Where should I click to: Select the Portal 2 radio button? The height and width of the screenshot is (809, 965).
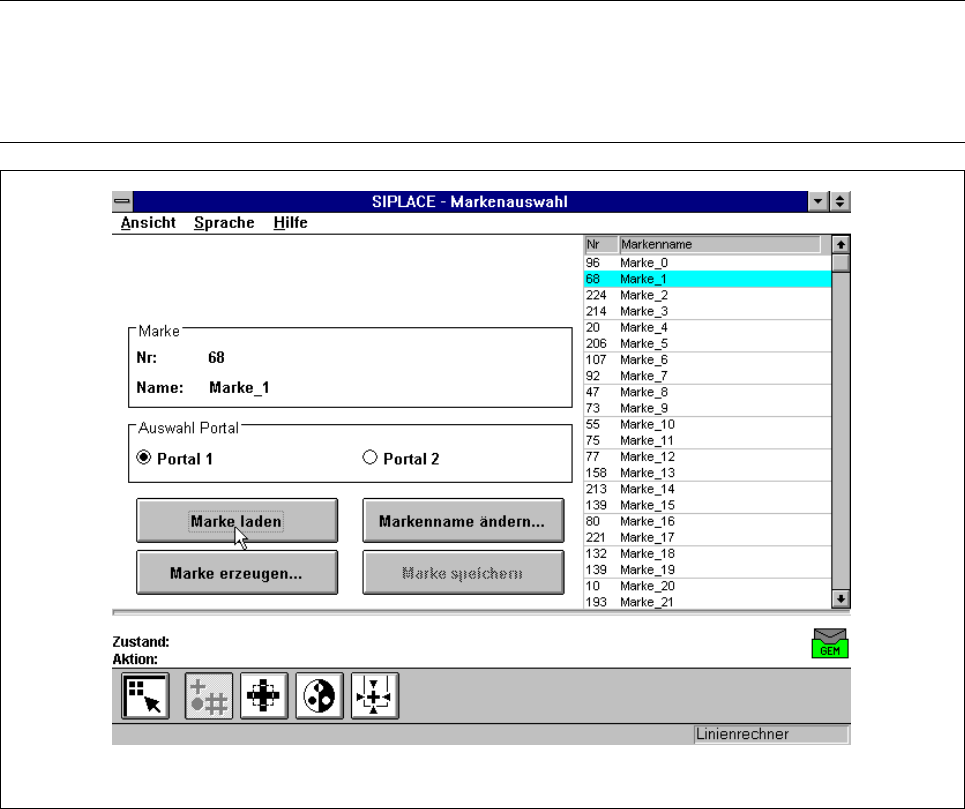[x=370, y=458]
